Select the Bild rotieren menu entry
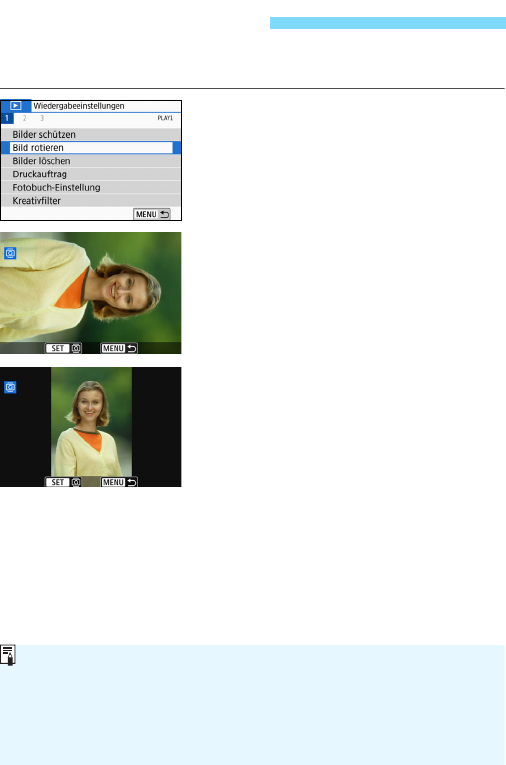The height and width of the screenshot is (765, 506). point(91,148)
